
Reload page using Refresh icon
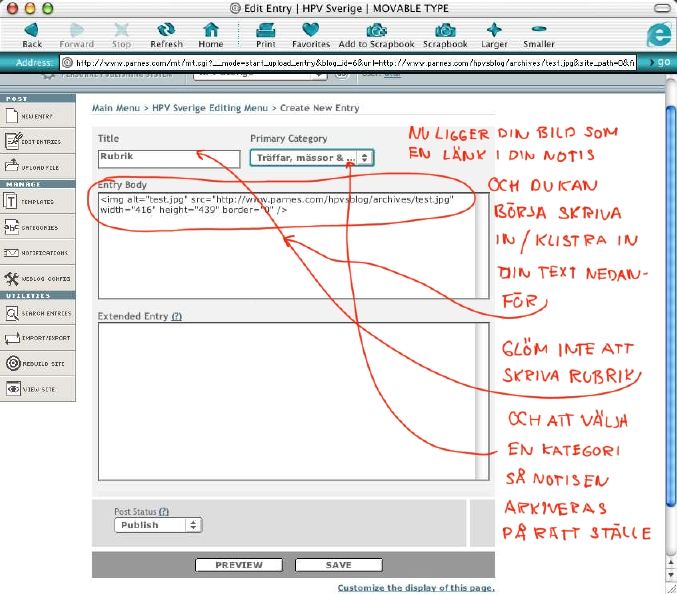(x=166, y=30)
